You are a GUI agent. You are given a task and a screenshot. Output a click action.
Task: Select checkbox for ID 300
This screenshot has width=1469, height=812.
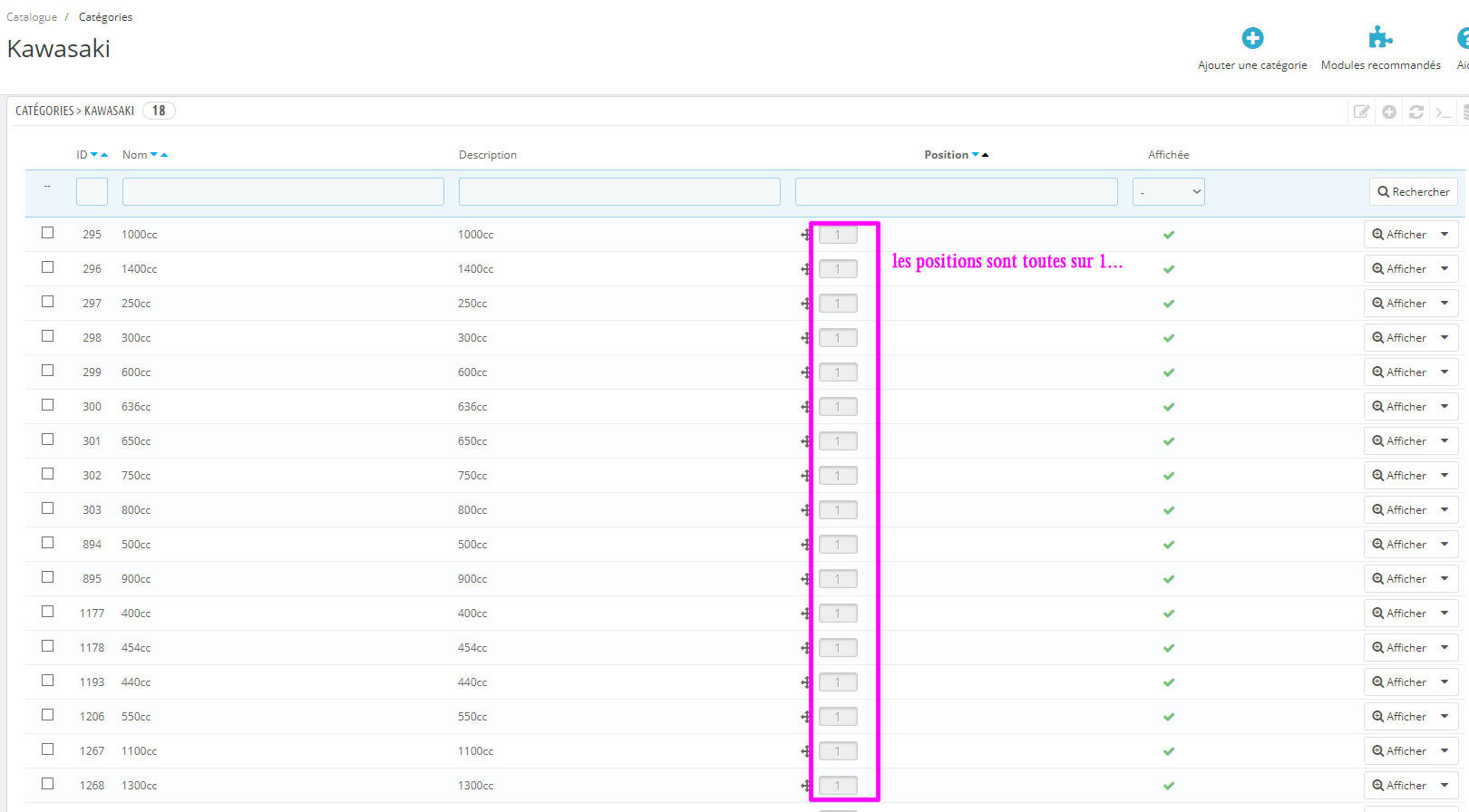coord(47,405)
